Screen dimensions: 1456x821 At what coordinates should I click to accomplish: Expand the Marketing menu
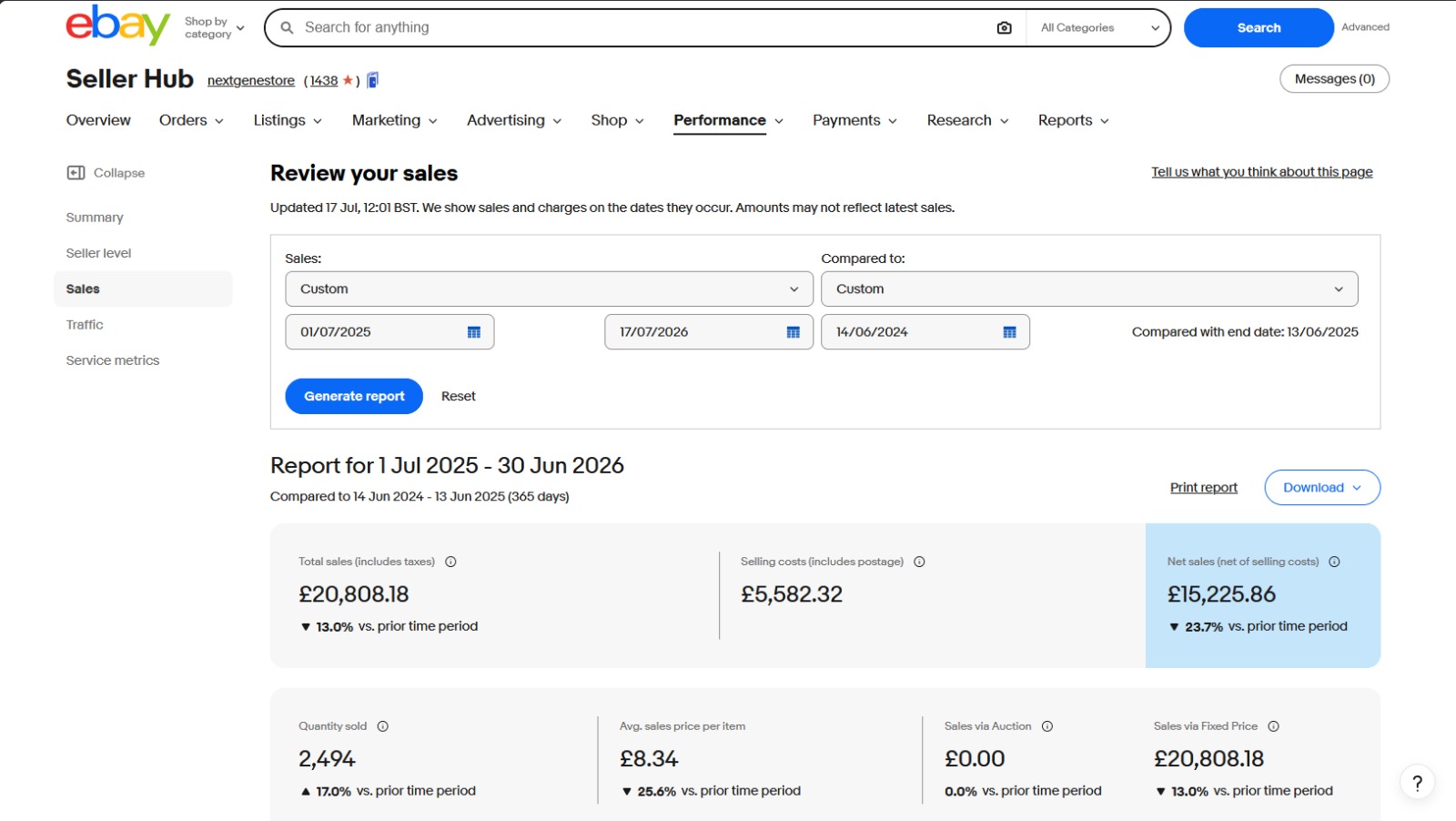395,120
